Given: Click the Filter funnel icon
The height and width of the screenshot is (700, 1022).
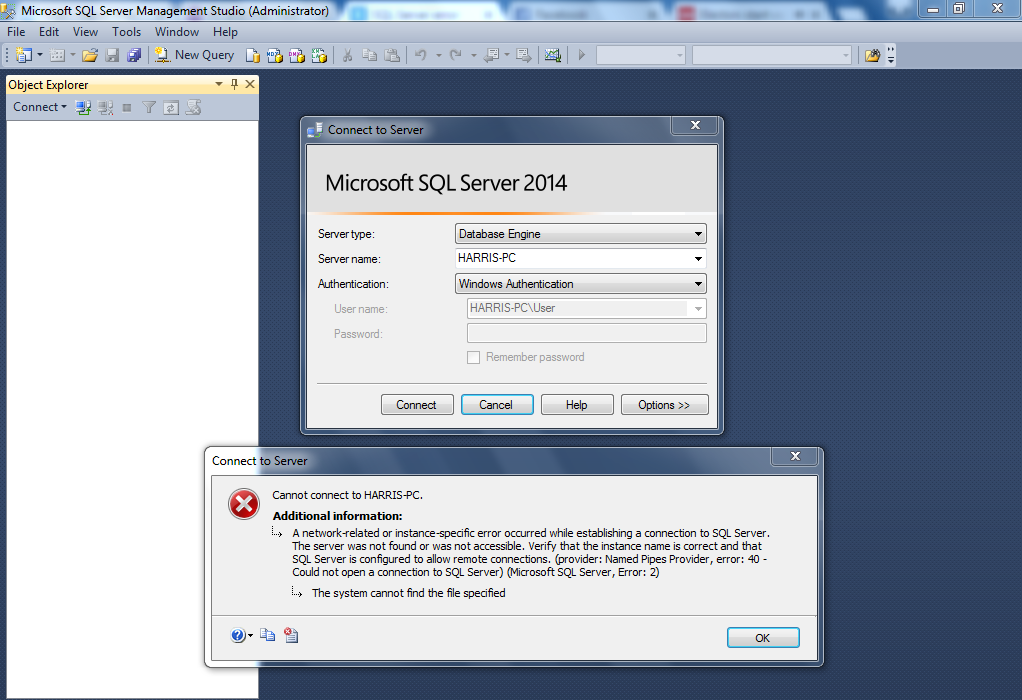Looking at the screenshot, I should point(149,108).
